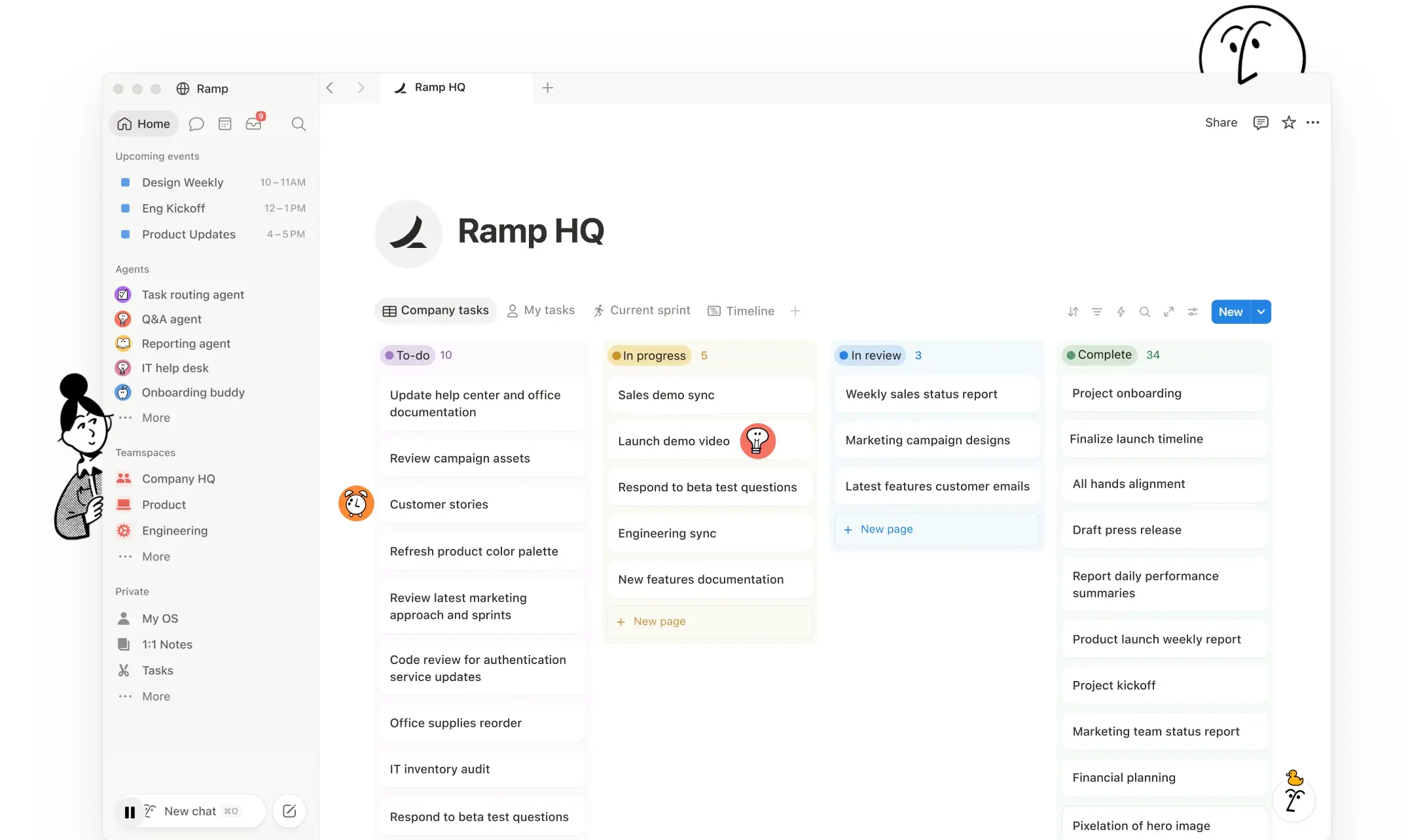Click the Home button in sidebar

(x=144, y=124)
